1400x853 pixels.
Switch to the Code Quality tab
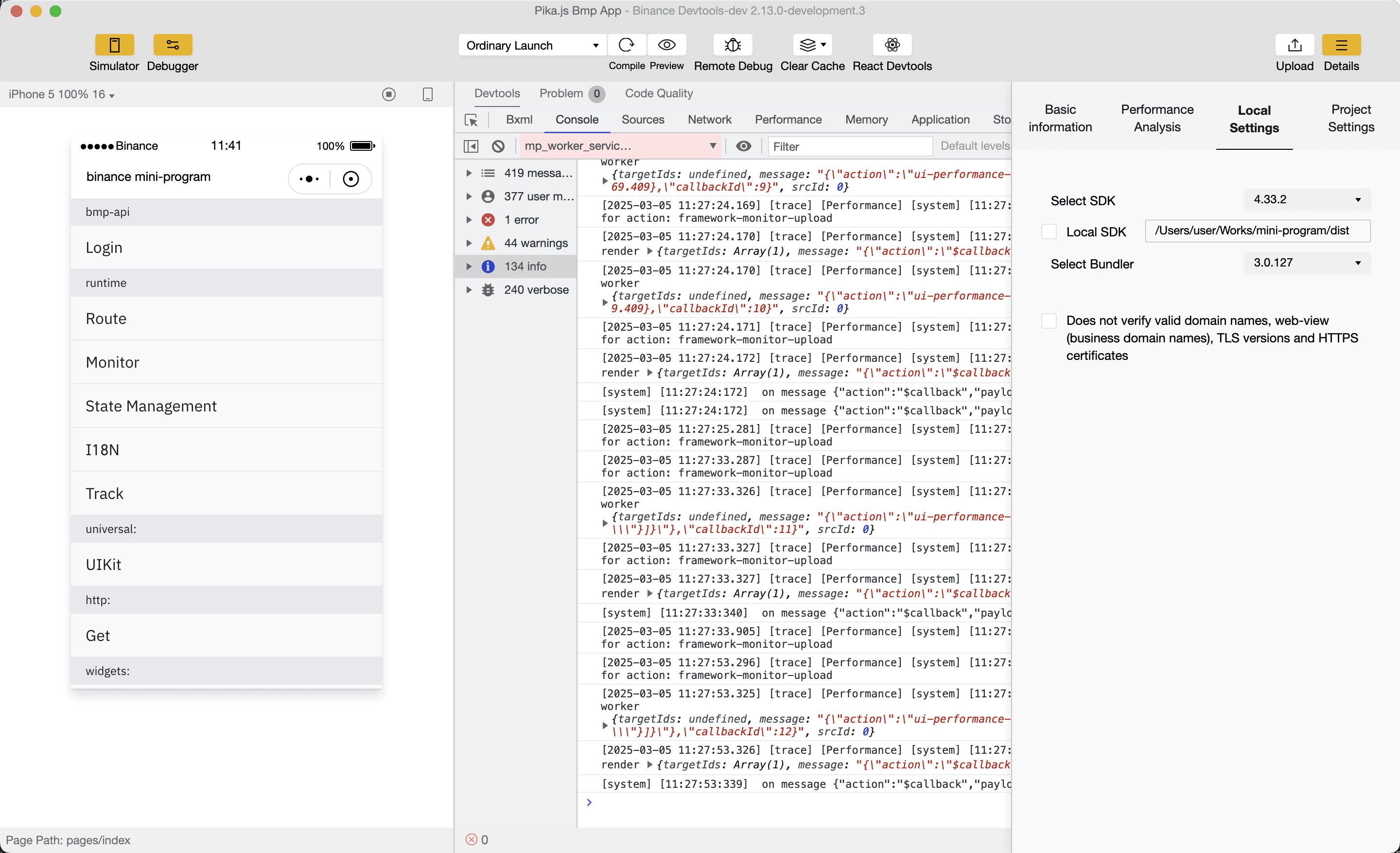pos(659,93)
